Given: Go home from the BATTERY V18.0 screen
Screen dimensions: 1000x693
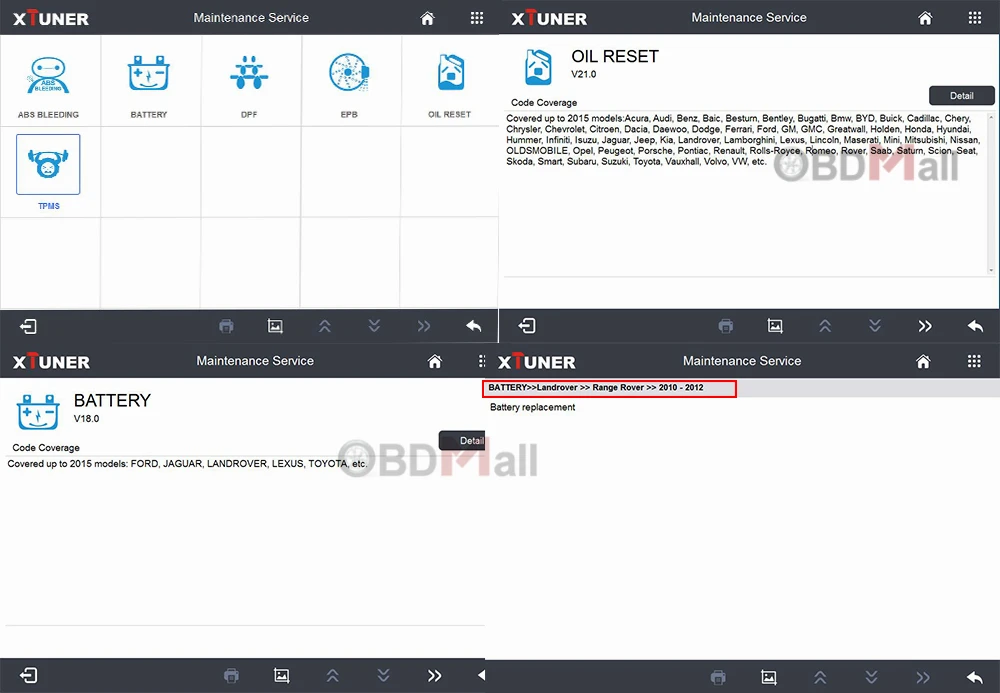Looking at the screenshot, I should pos(434,362).
